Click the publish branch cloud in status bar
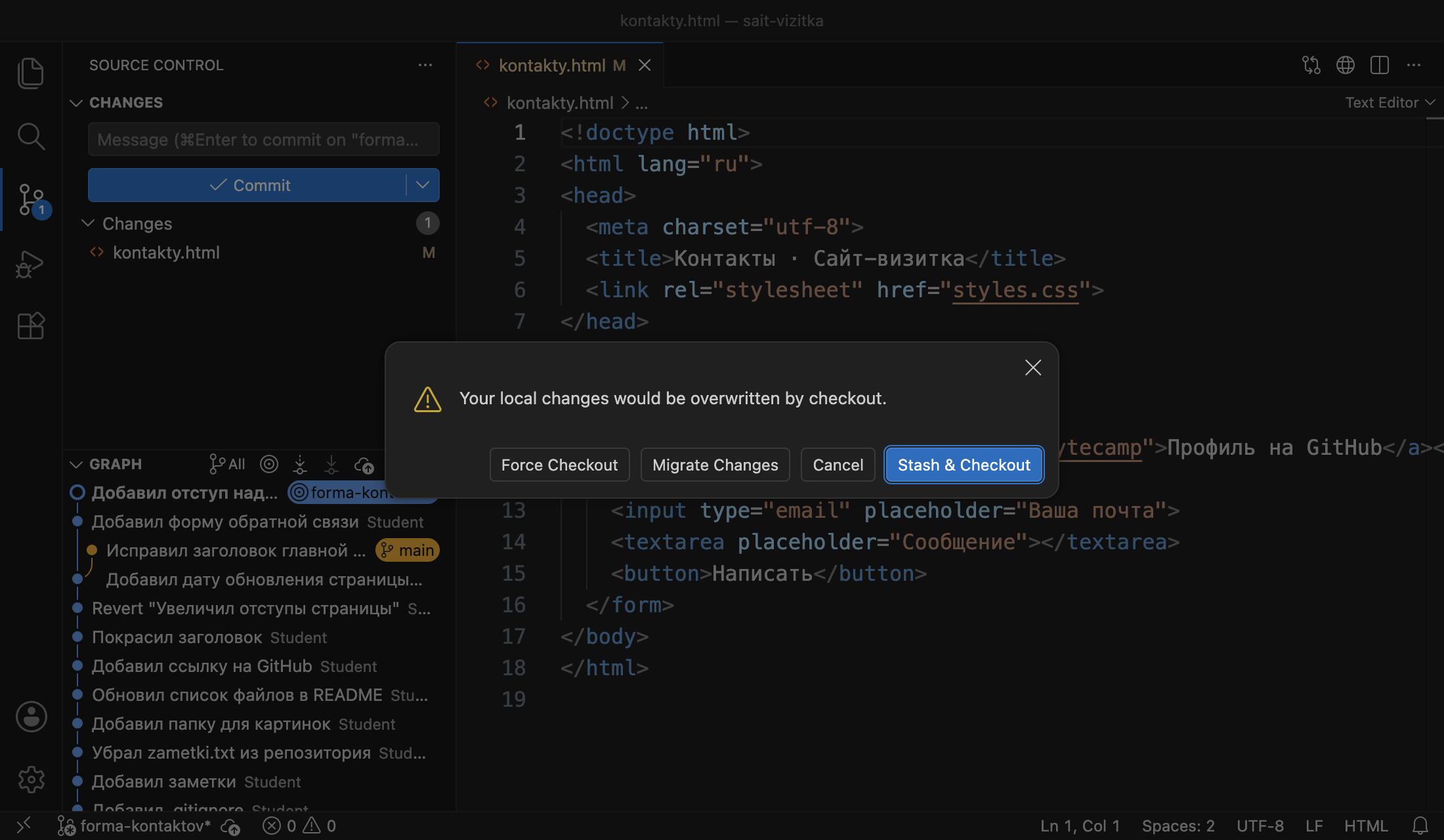The height and width of the screenshot is (840, 1444). [230, 826]
